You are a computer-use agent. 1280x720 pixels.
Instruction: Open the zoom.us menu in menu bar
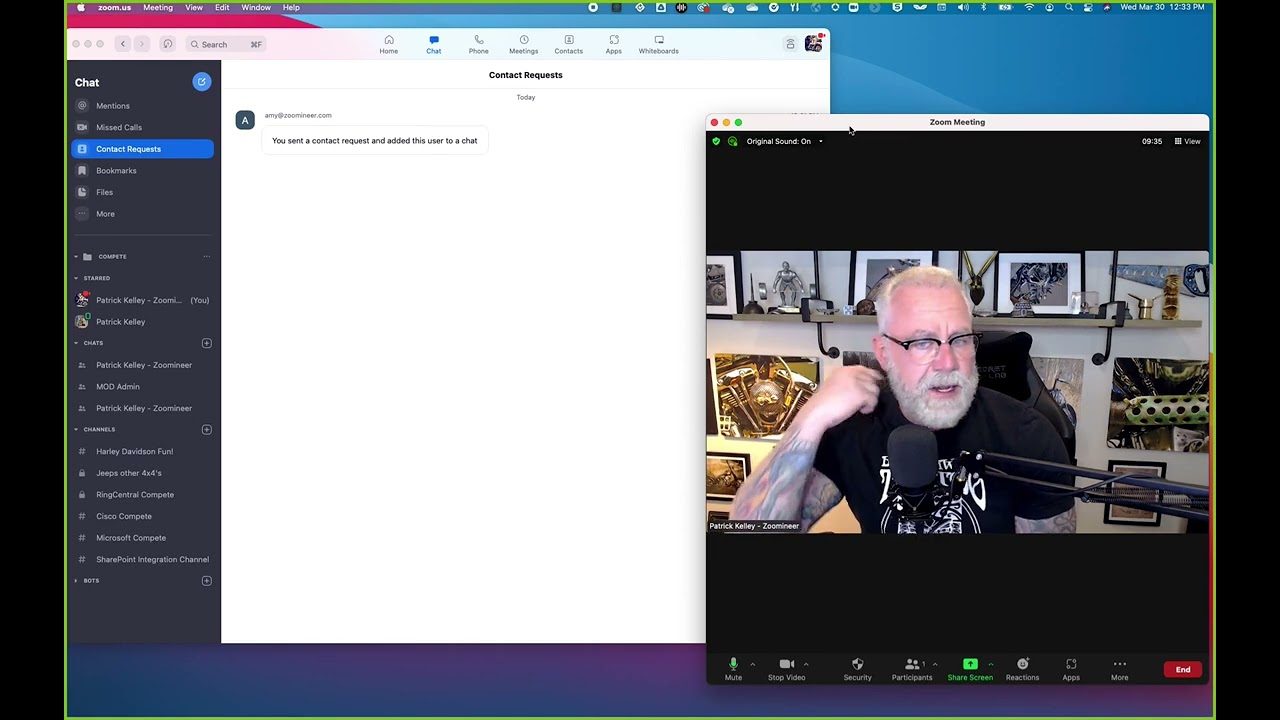114,7
